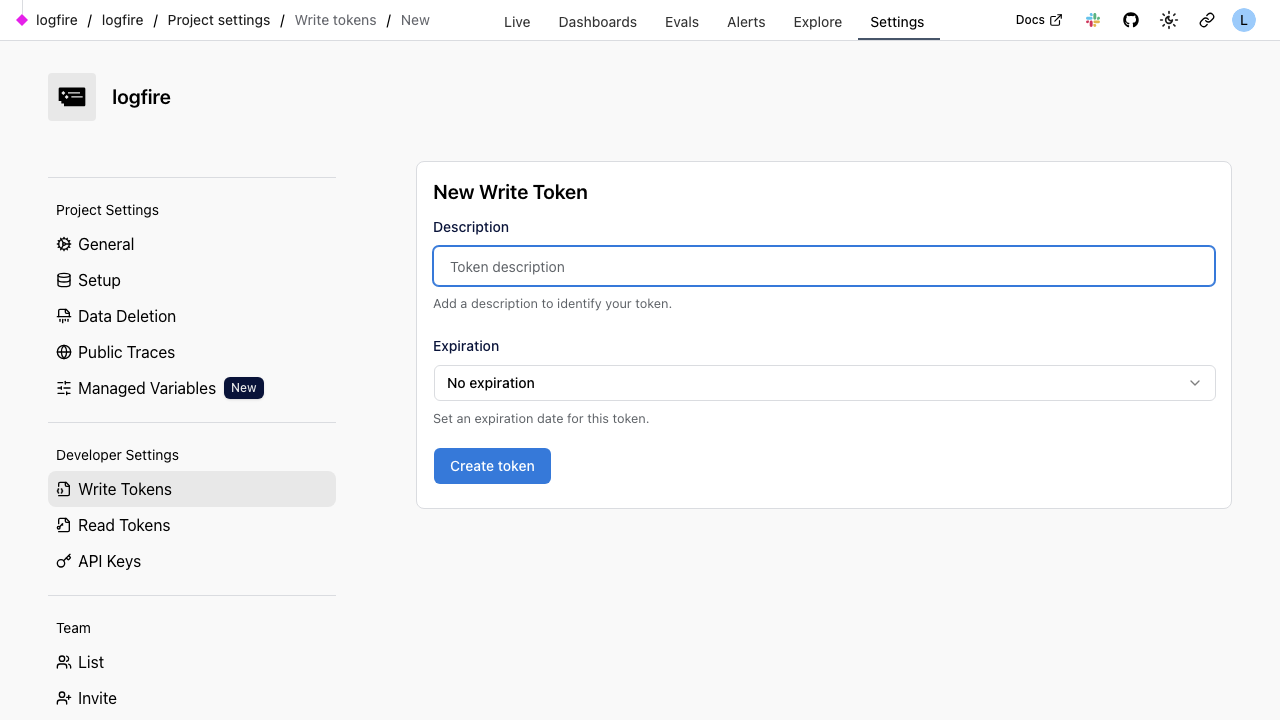
Task: Click the Expiration dropdown chevron arrow
Action: (x=1195, y=383)
